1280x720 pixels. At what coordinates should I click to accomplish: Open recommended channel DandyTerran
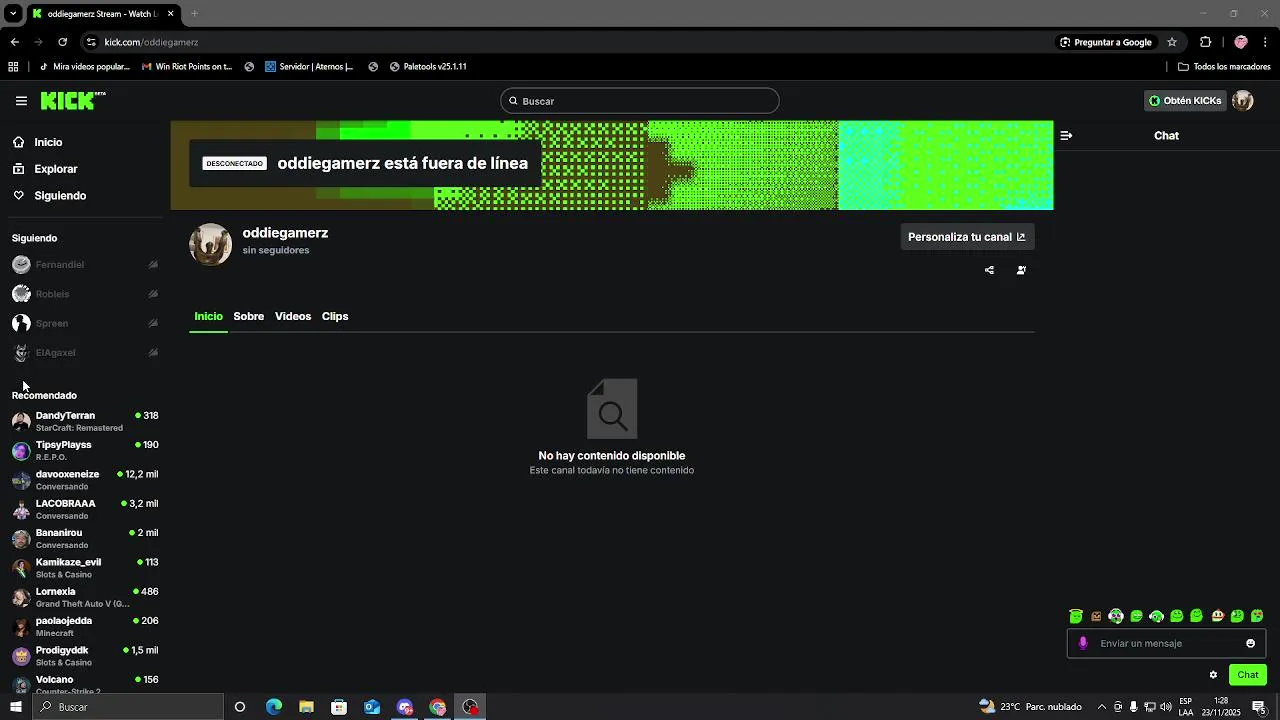pos(85,421)
